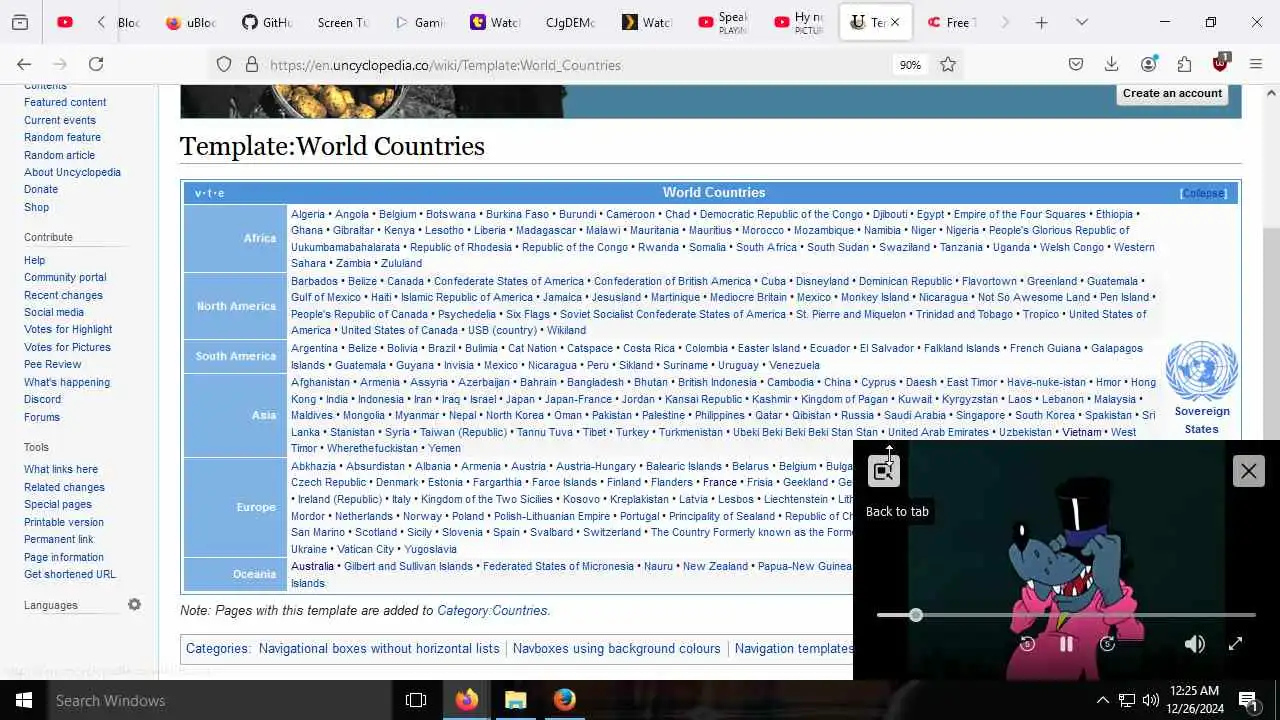
Task: Pause the picture-in-picture video
Action: [1066, 644]
